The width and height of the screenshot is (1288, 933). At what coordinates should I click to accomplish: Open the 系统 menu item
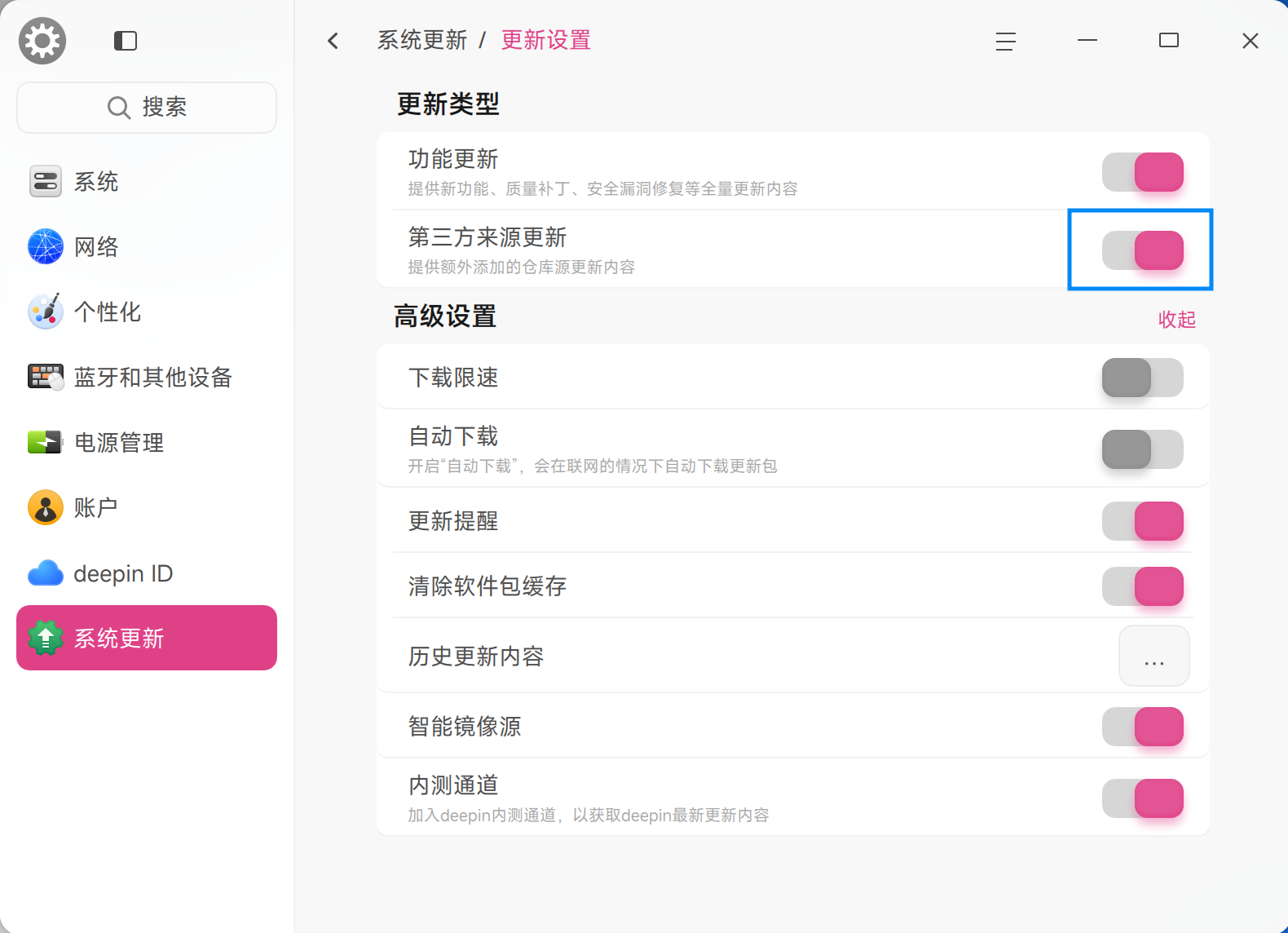[147, 181]
